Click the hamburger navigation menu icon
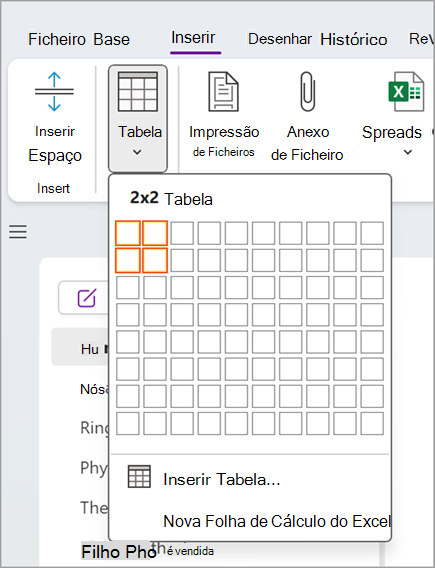 coord(18,232)
